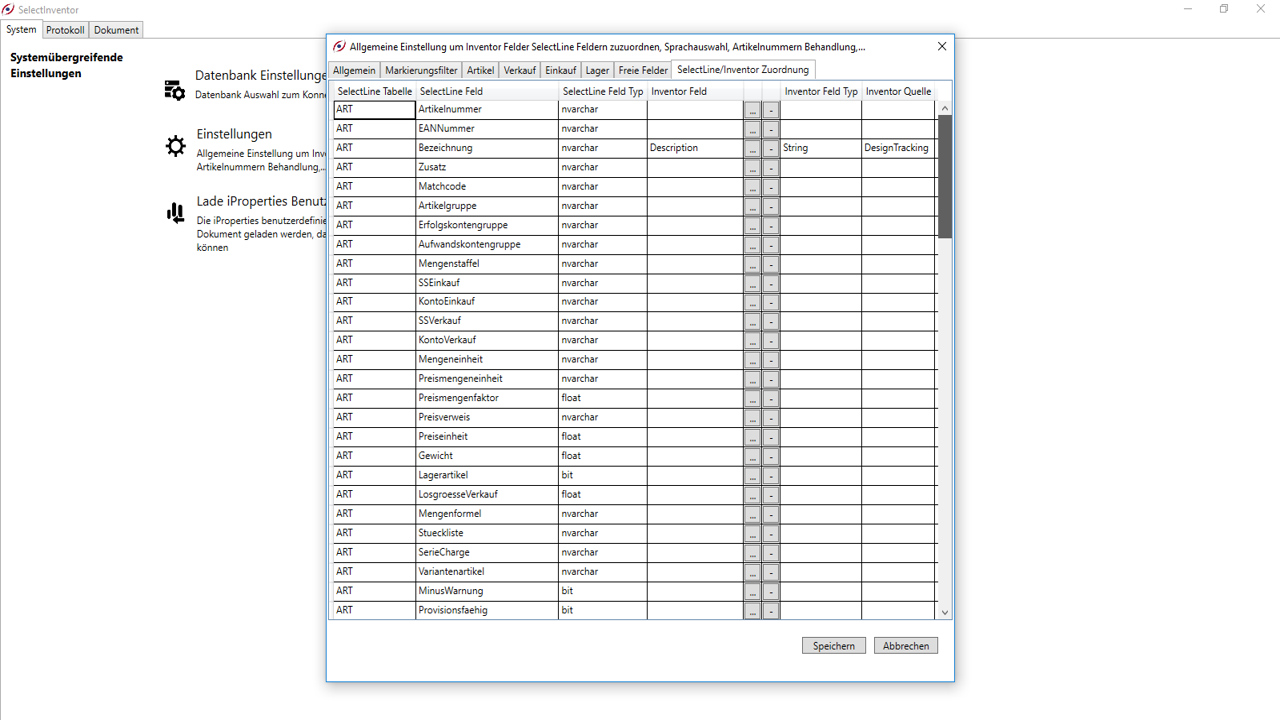Image resolution: width=1280 pixels, height=720 pixels.
Task: Click the - button in Artikelnummer row
Action: 771,110
